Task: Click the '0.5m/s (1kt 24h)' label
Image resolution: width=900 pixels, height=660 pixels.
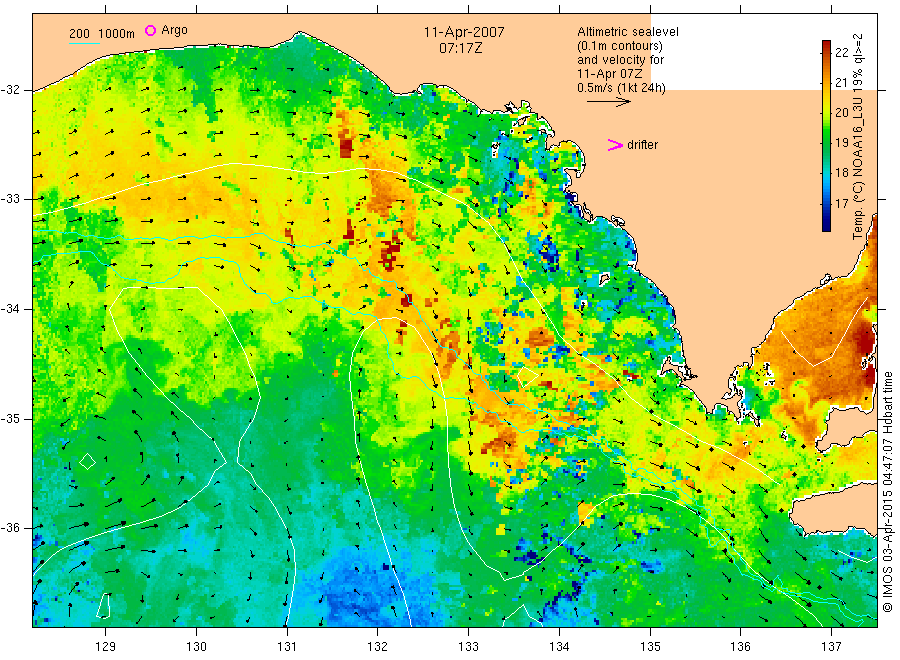Action: pyautogui.click(x=621, y=88)
